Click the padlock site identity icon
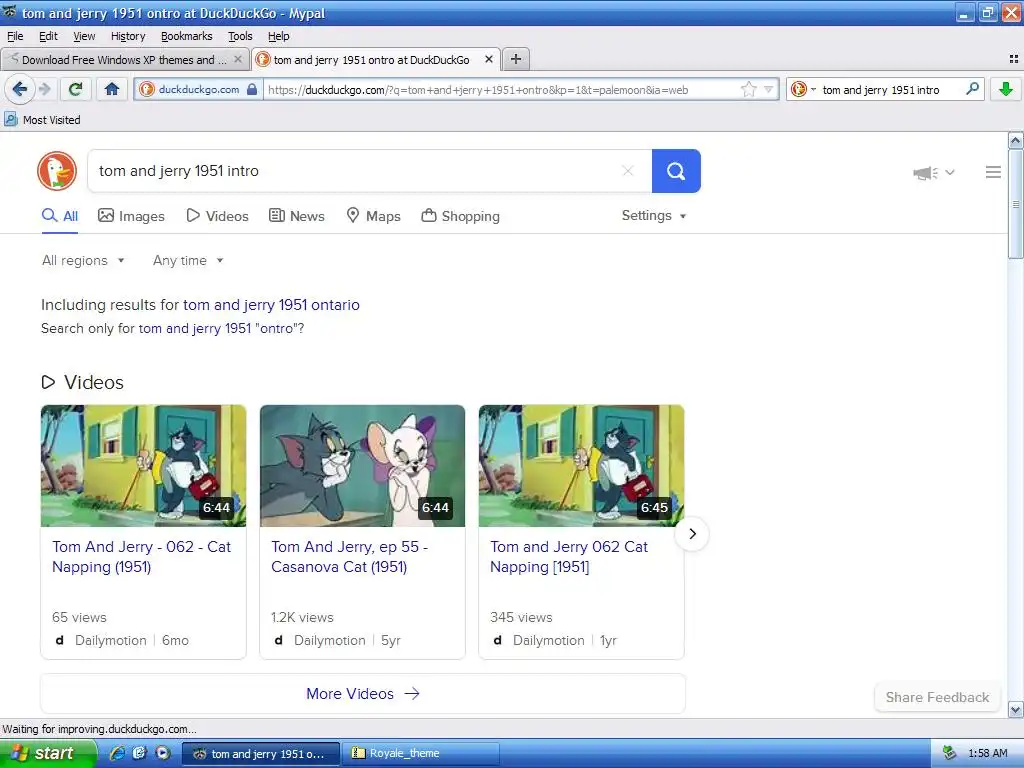This screenshot has height=768, width=1024. click(252, 89)
